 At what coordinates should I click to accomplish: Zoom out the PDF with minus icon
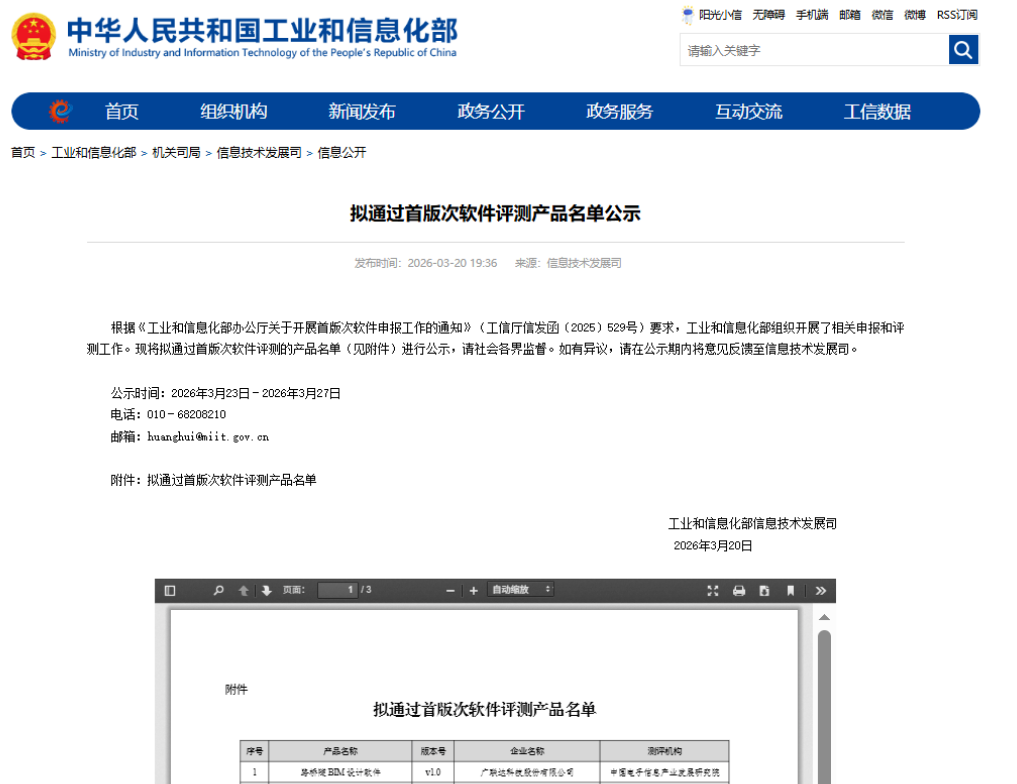click(451, 591)
